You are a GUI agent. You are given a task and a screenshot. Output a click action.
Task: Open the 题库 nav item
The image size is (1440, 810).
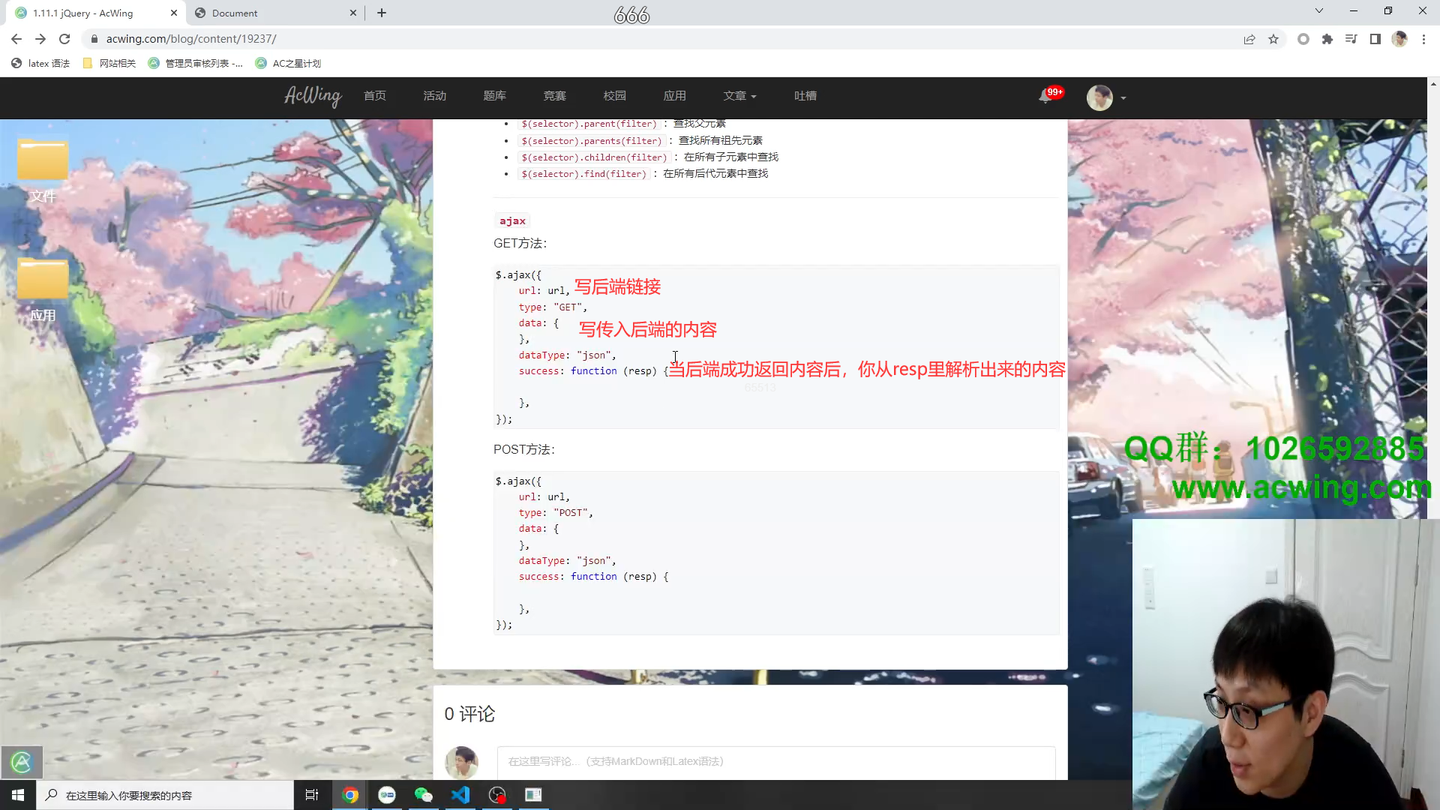point(495,96)
